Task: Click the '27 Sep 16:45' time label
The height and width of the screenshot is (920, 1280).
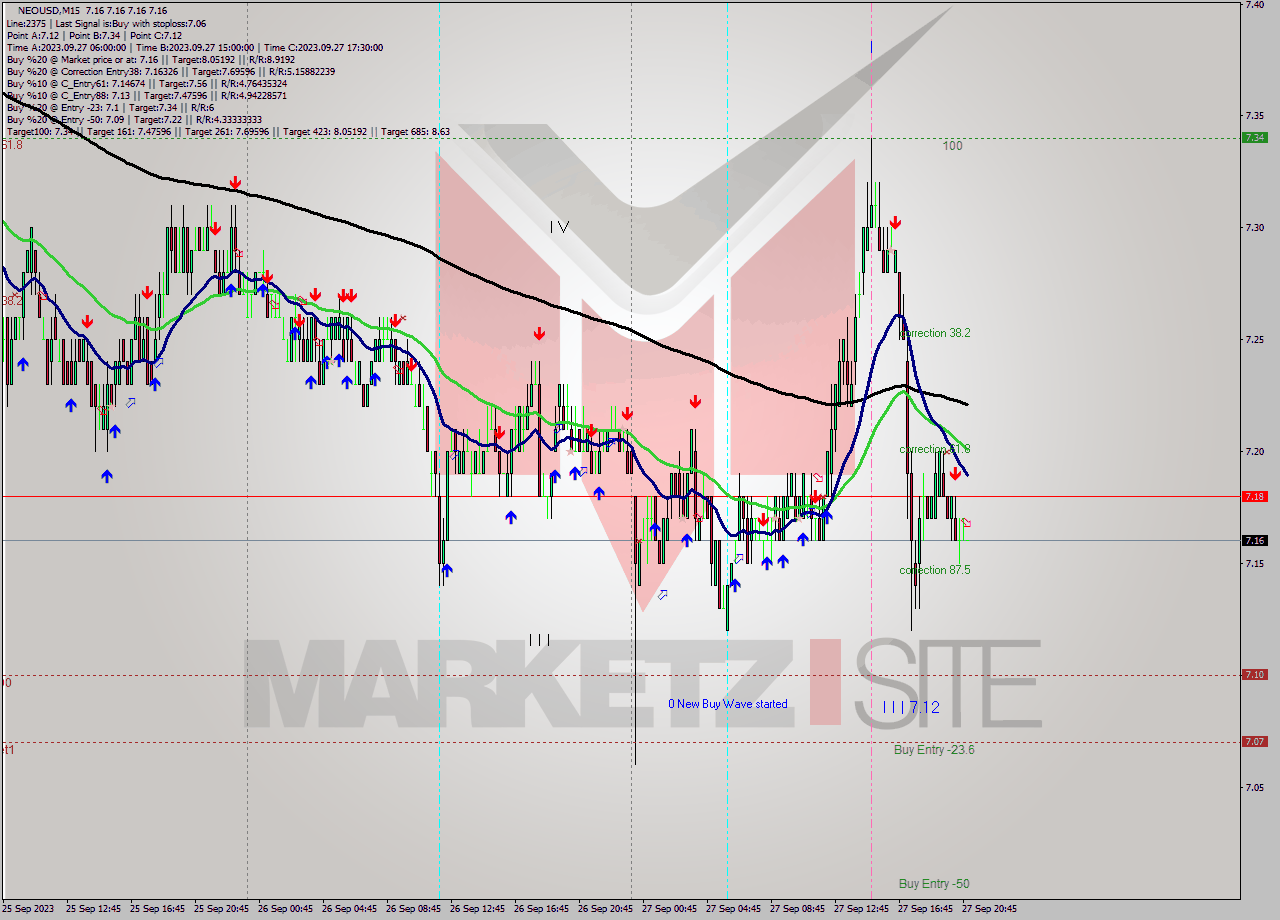Action: tap(926, 909)
